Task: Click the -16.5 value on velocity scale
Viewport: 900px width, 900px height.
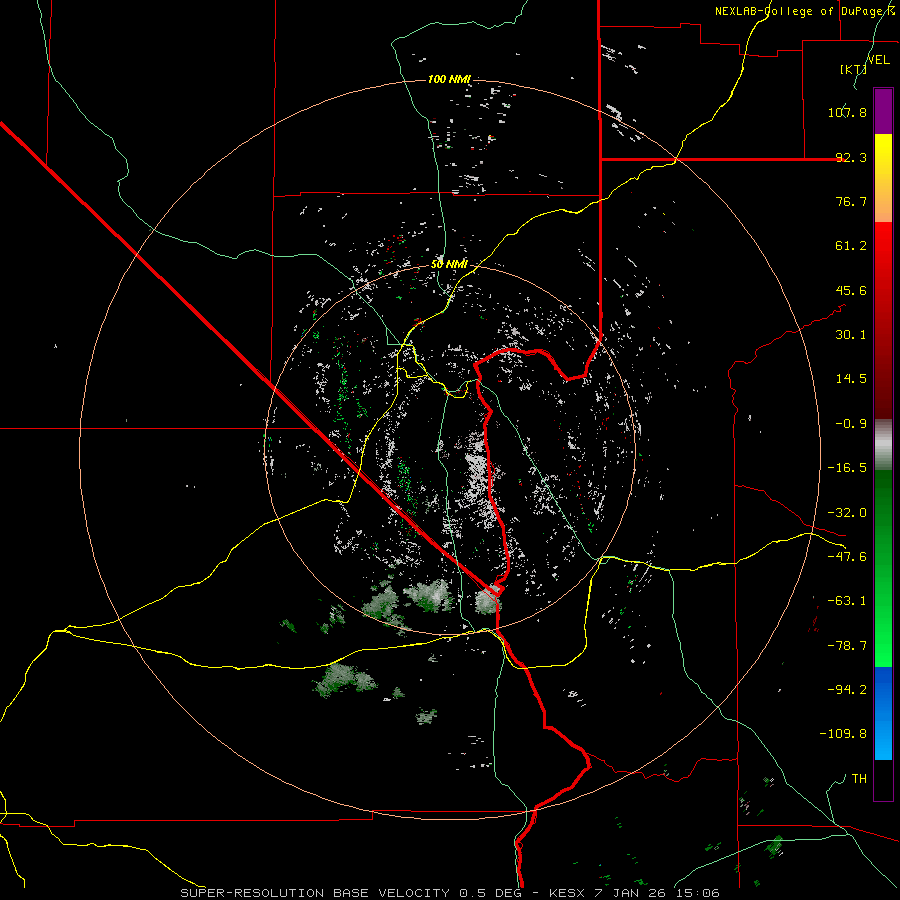Action: click(847, 468)
